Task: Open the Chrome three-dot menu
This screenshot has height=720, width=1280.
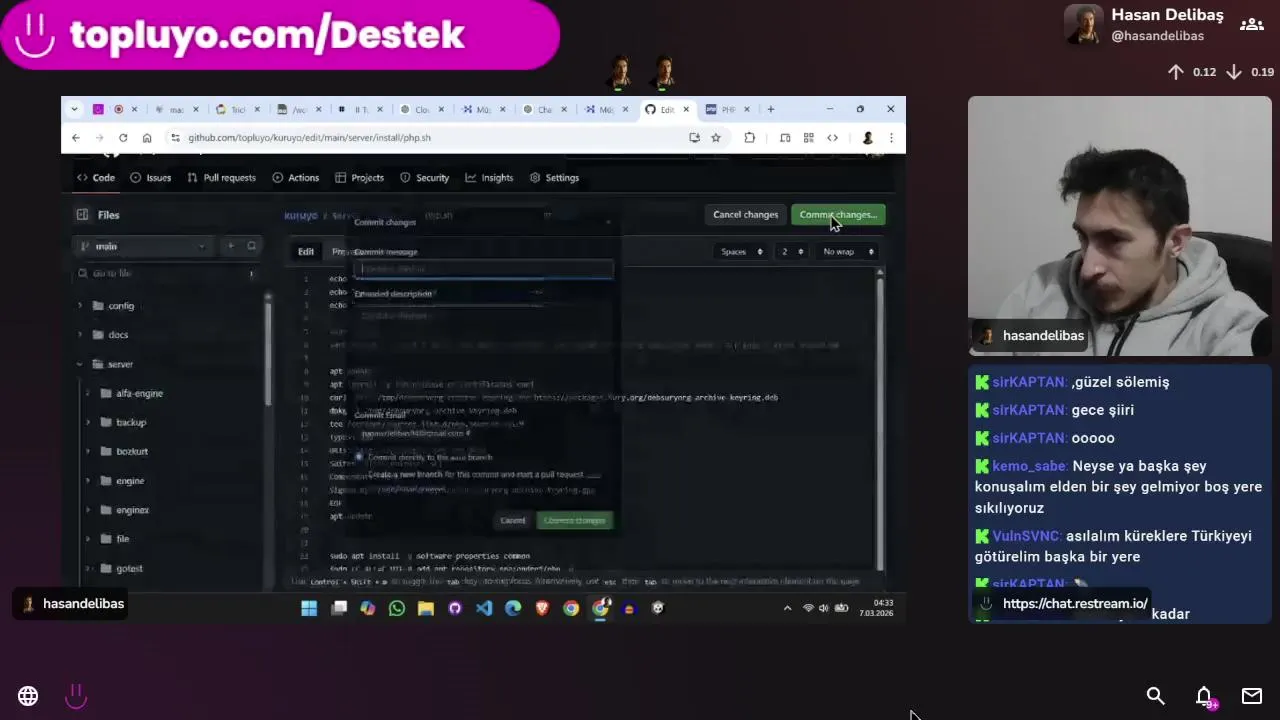Action: click(x=891, y=138)
